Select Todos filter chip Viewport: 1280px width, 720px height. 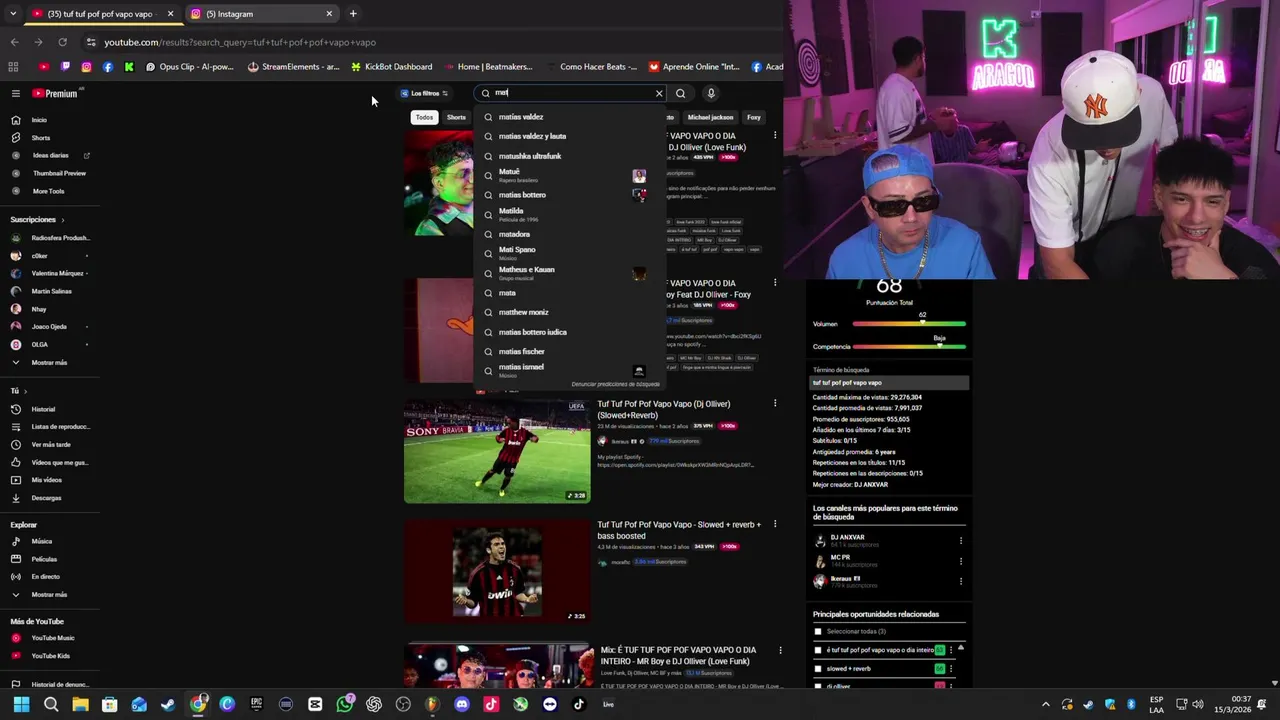[x=425, y=117]
